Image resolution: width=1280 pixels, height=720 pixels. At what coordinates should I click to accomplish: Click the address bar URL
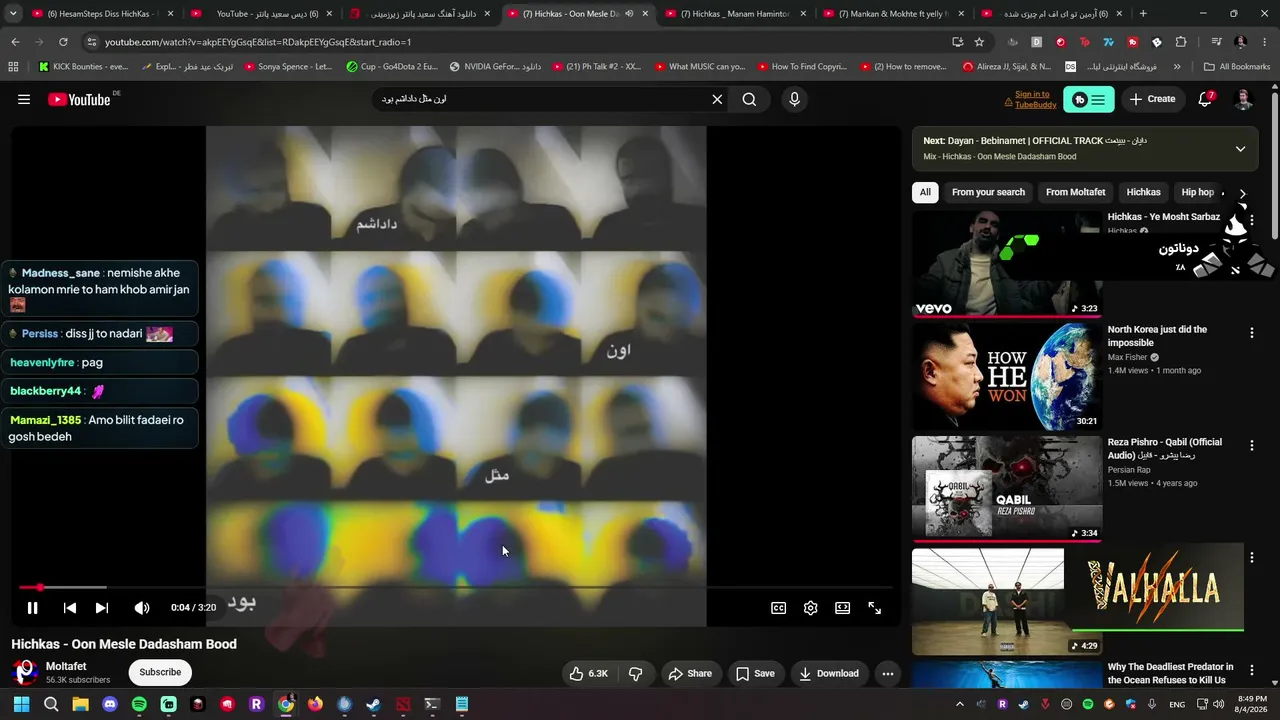pyautogui.click(x=258, y=42)
